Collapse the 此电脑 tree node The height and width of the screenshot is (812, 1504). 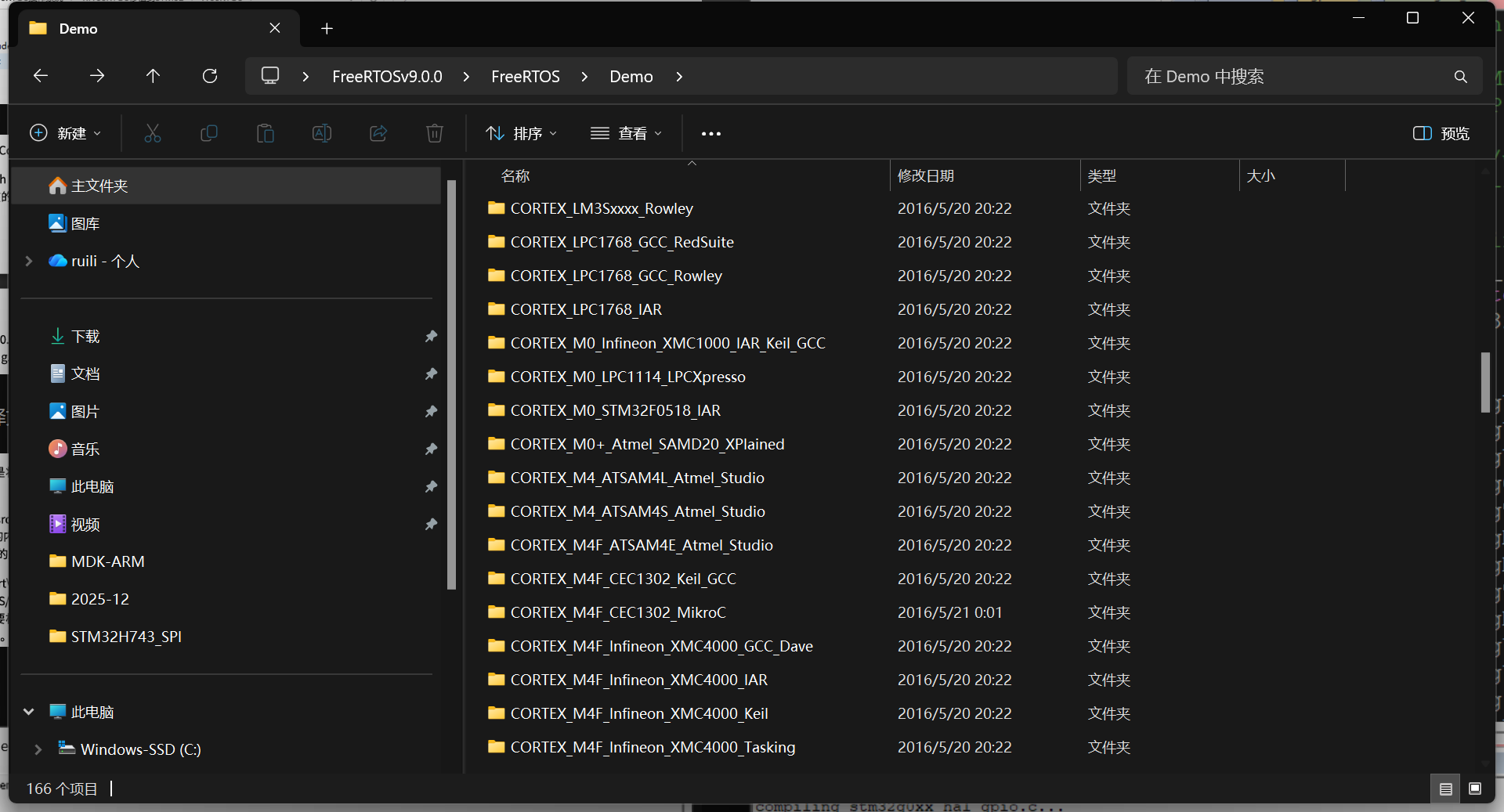29,713
